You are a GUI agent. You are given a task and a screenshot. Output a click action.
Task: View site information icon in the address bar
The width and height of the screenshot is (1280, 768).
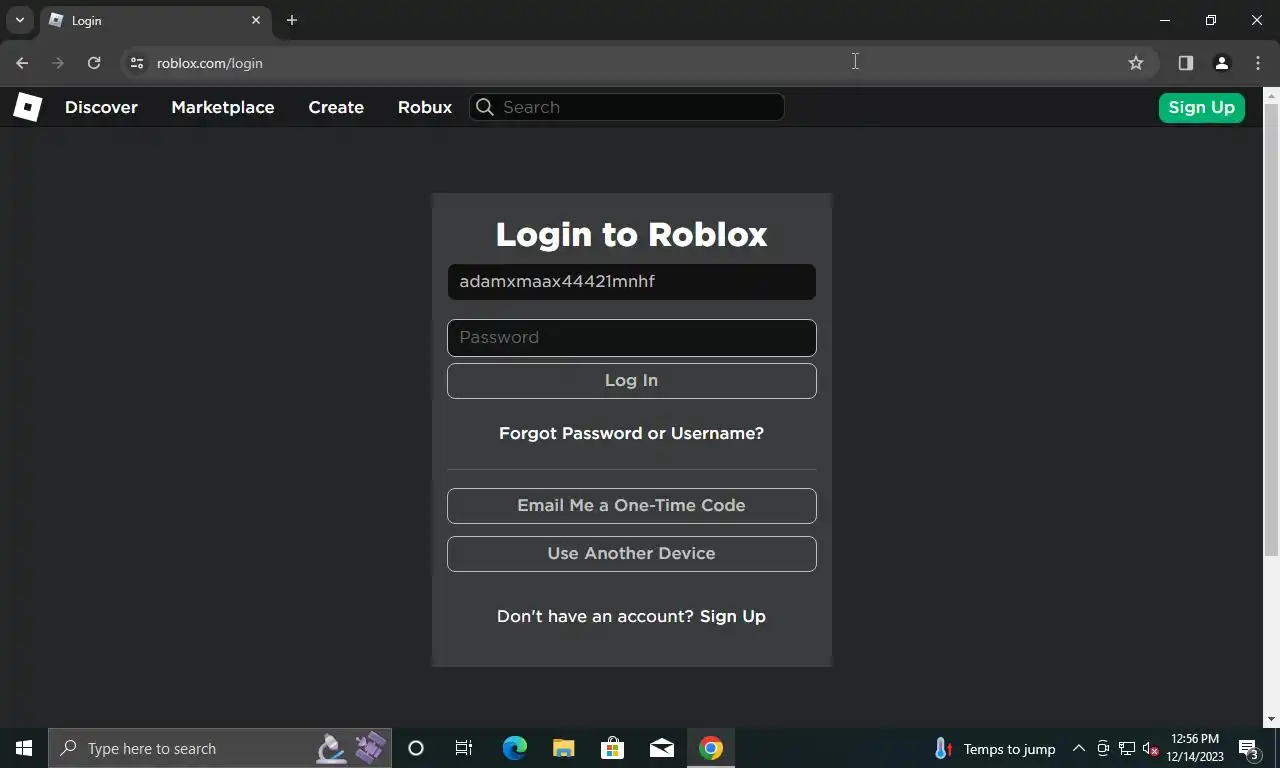click(137, 63)
